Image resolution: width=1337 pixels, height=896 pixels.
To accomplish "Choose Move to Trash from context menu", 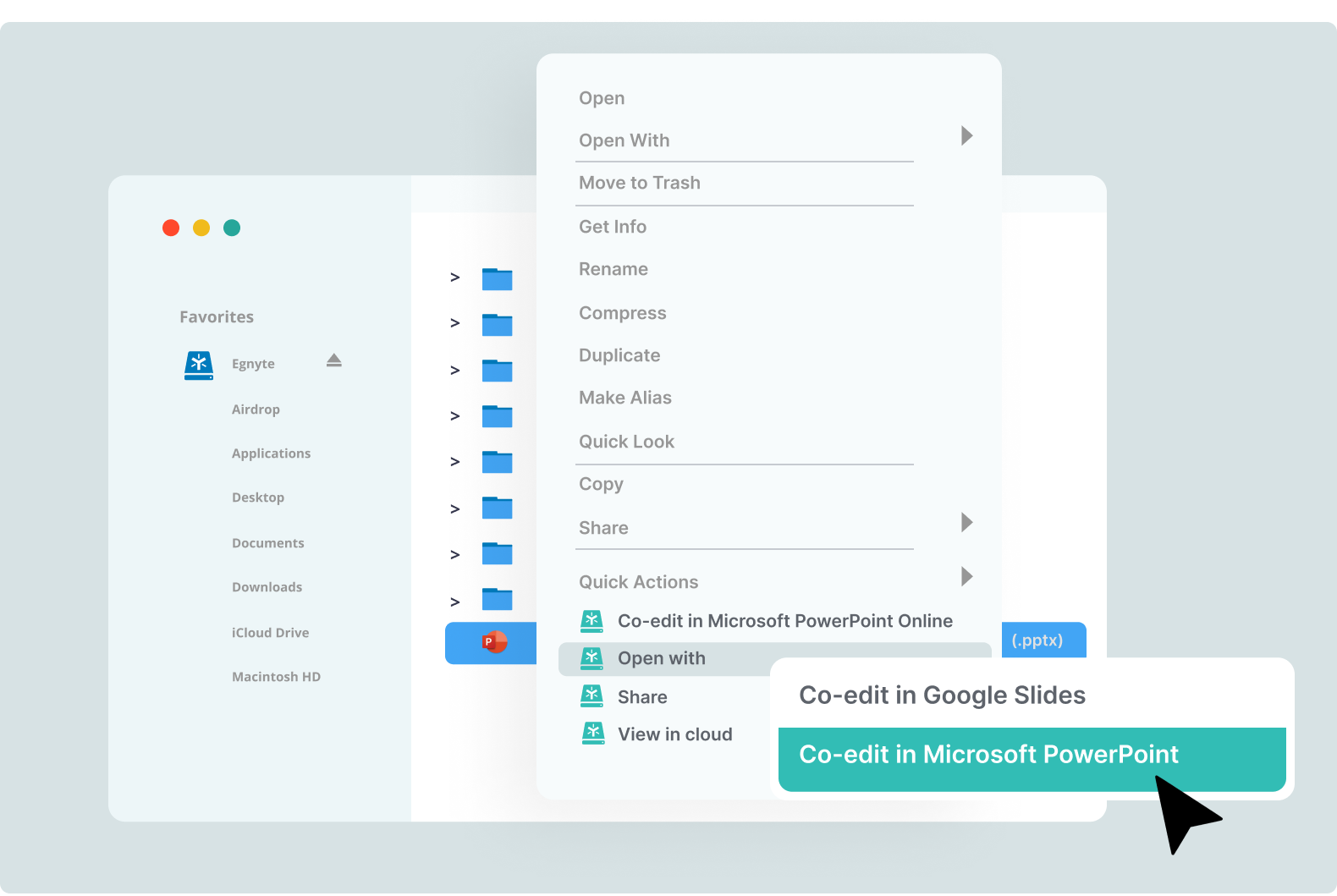I will tap(639, 183).
